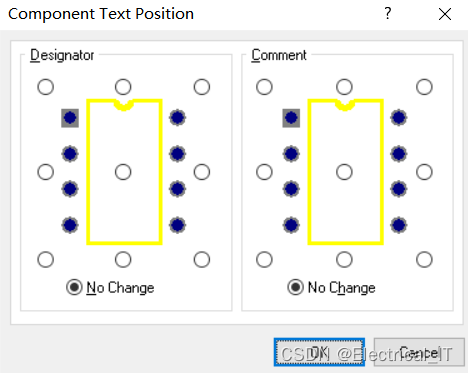
Task: Select Designator top-right position radio
Action: point(202,87)
